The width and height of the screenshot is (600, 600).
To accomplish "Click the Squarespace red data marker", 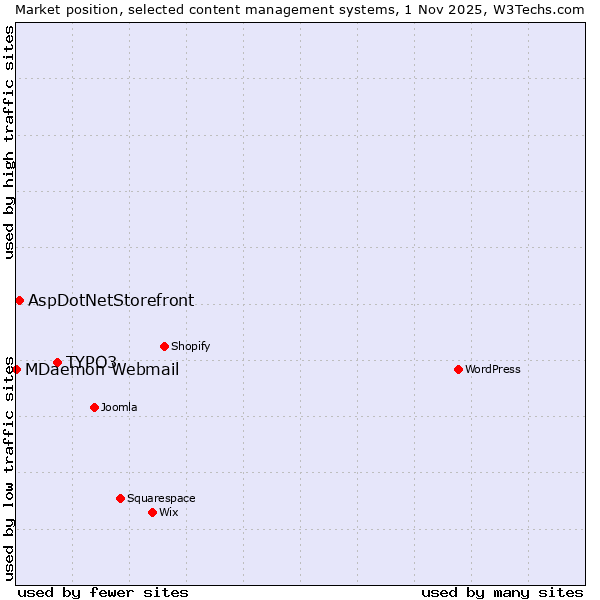I will click(120, 498).
